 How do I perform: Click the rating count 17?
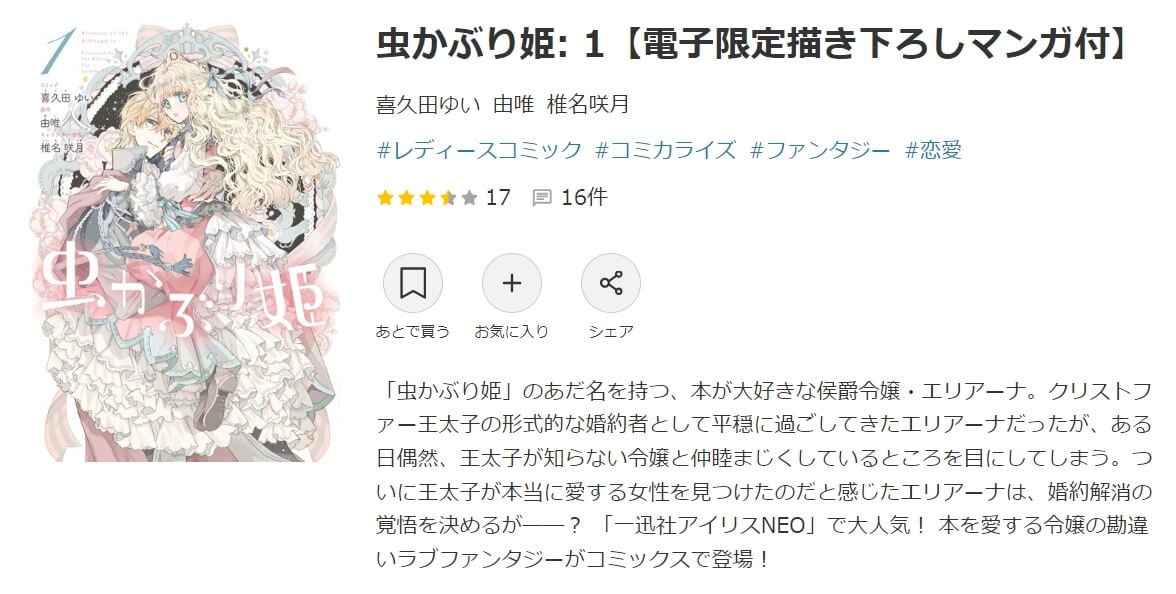(x=498, y=197)
